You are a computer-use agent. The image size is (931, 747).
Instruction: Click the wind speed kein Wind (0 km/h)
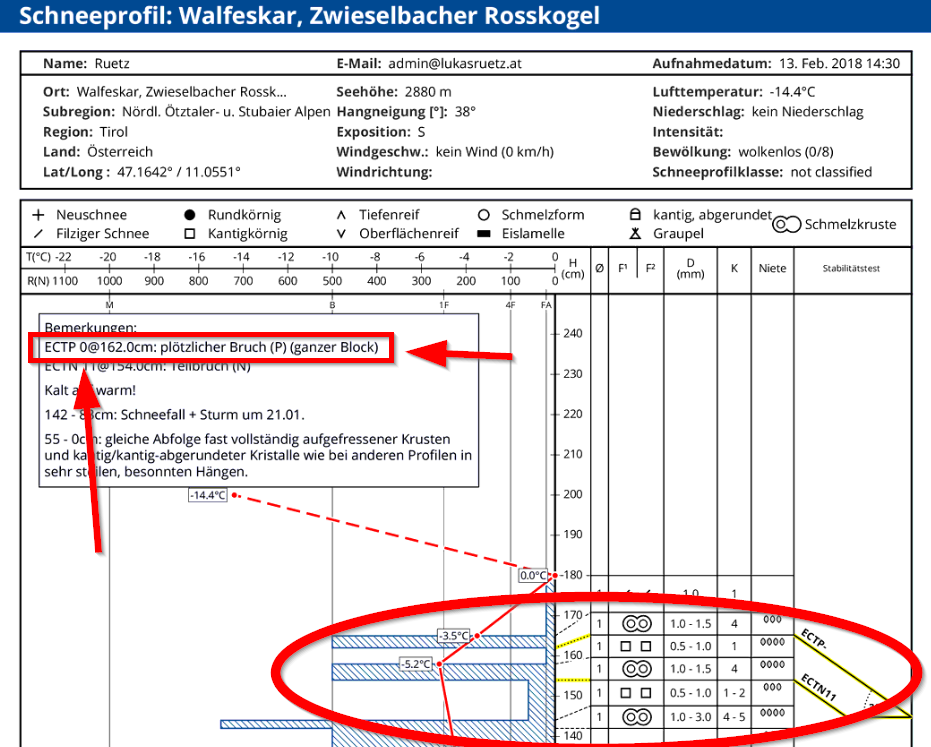point(495,152)
